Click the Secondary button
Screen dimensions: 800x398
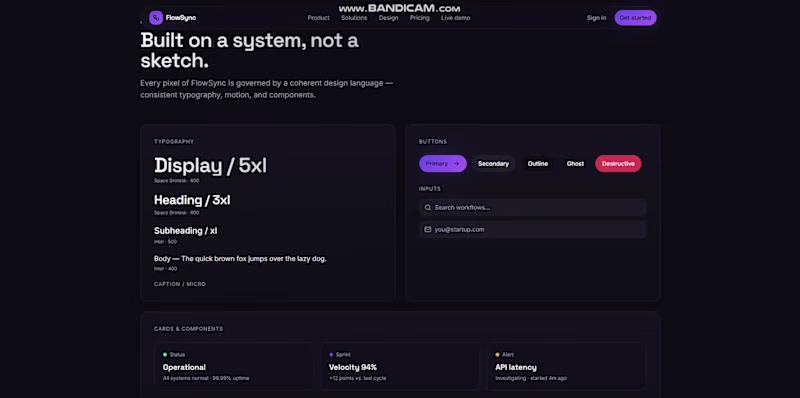point(493,164)
